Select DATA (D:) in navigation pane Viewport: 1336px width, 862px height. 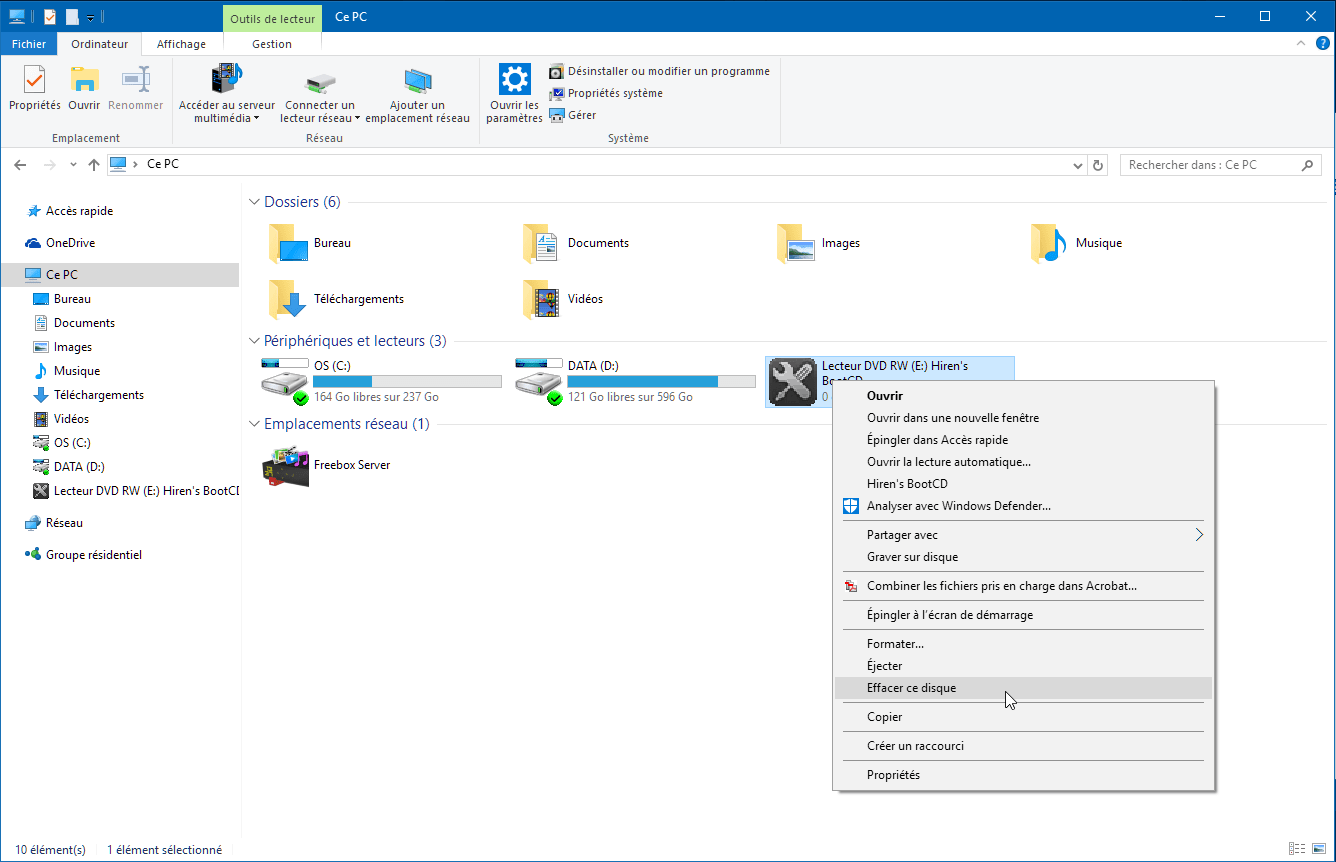(79, 467)
